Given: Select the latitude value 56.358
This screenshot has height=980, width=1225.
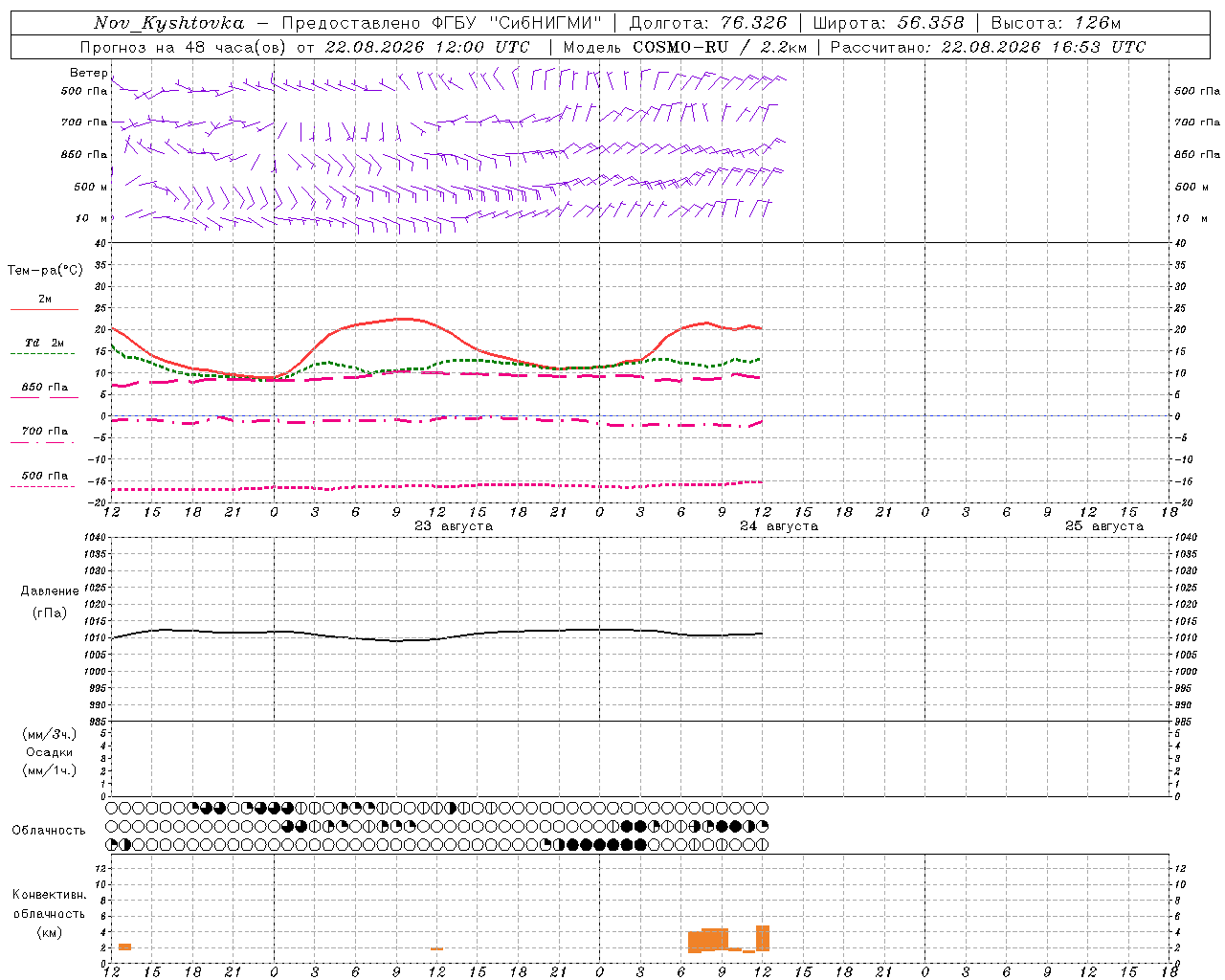Looking at the screenshot, I should point(930,23).
